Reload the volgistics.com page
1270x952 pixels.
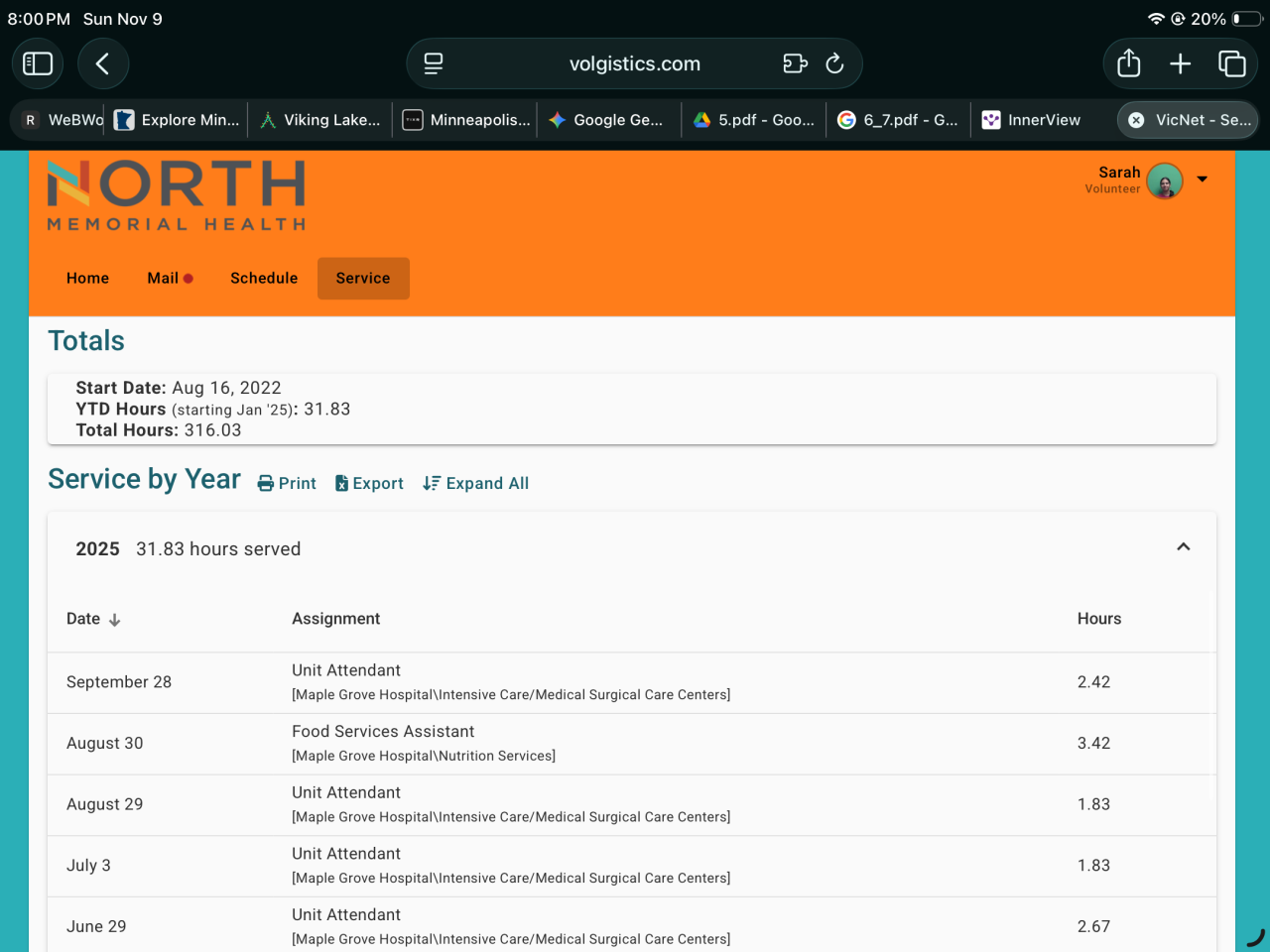pos(834,63)
